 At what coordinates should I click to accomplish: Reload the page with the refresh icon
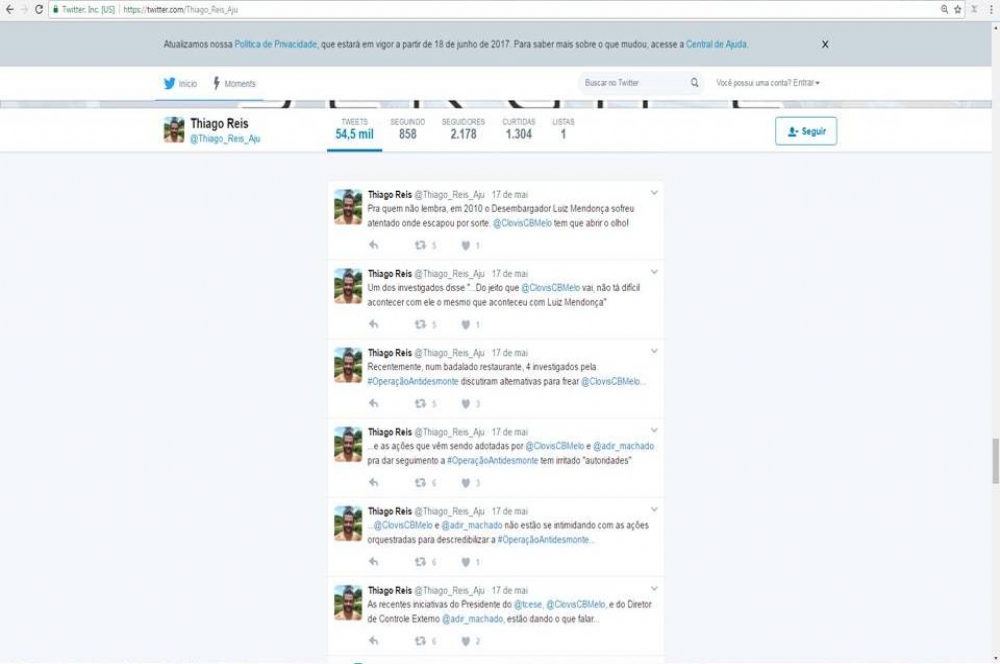(39, 10)
